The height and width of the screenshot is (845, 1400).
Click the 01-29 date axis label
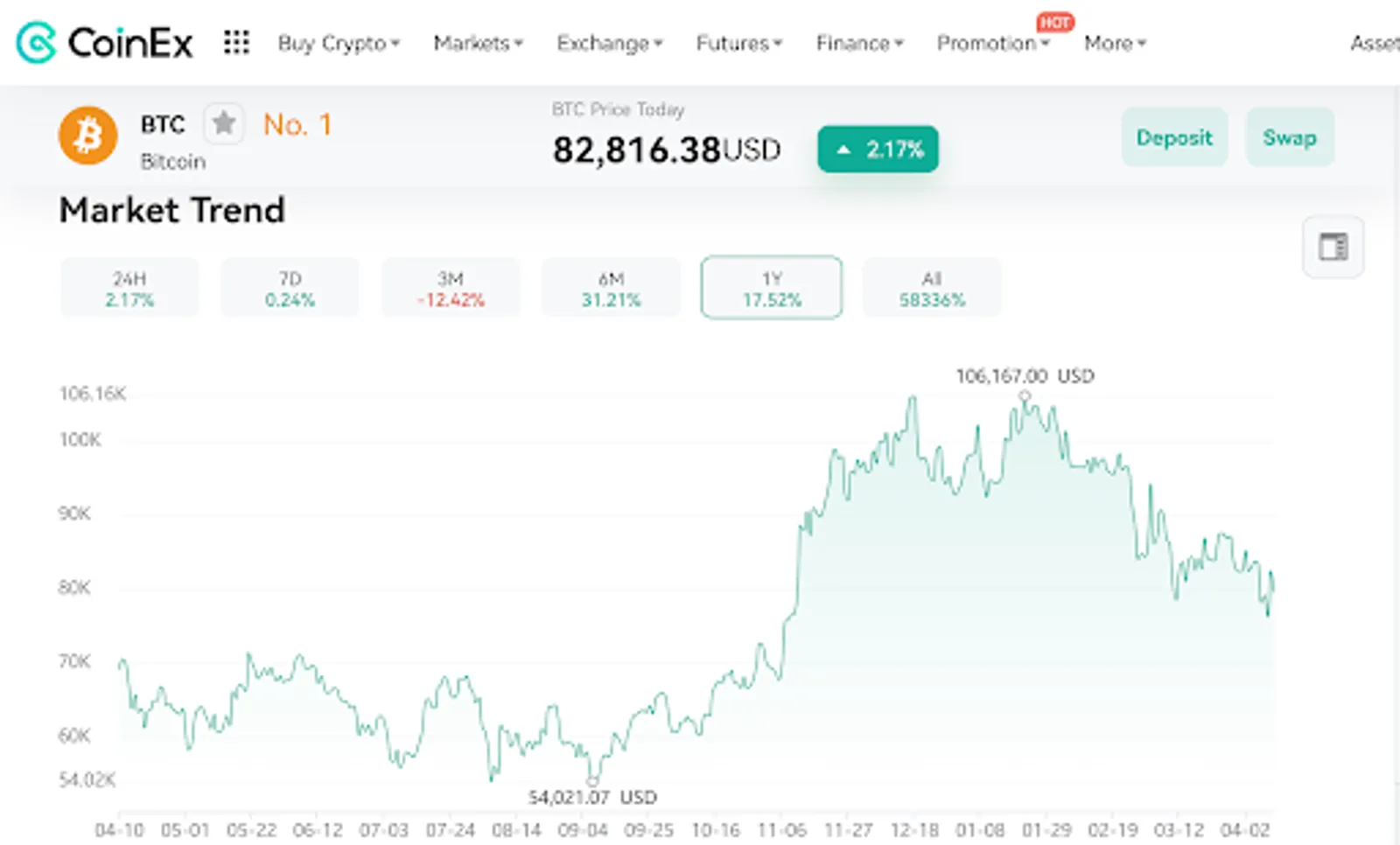click(1046, 829)
